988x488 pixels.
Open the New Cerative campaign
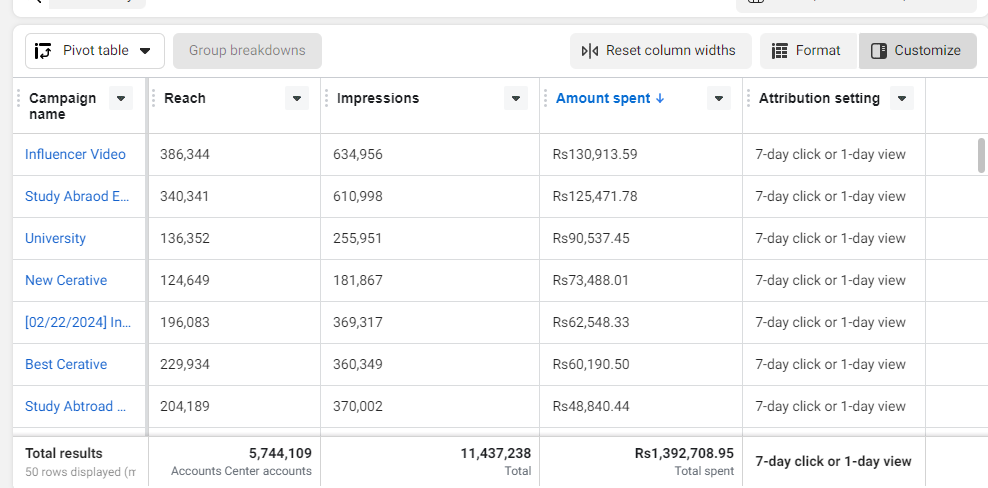[x=66, y=280]
